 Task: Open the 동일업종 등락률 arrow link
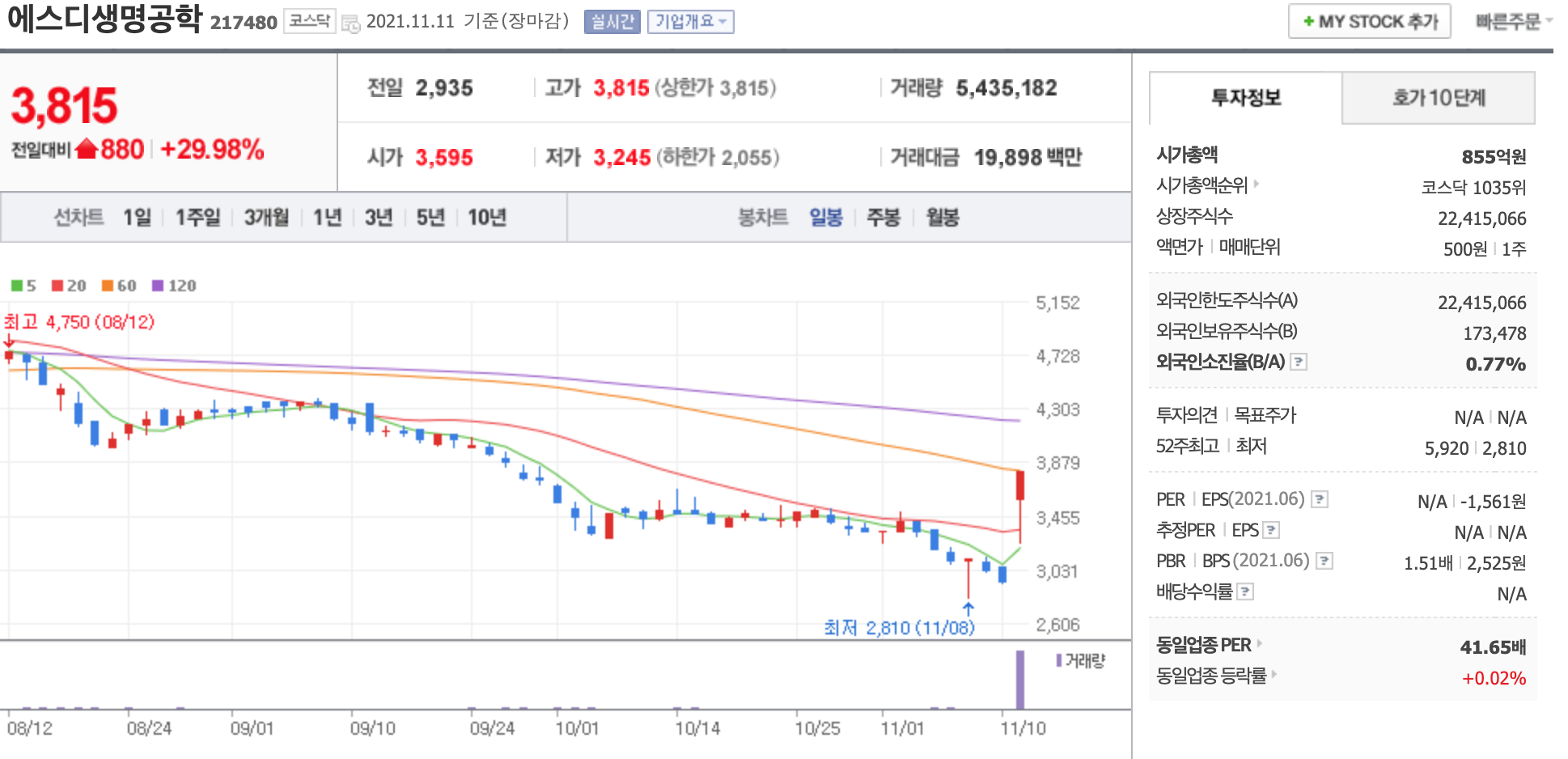tap(1274, 674)
